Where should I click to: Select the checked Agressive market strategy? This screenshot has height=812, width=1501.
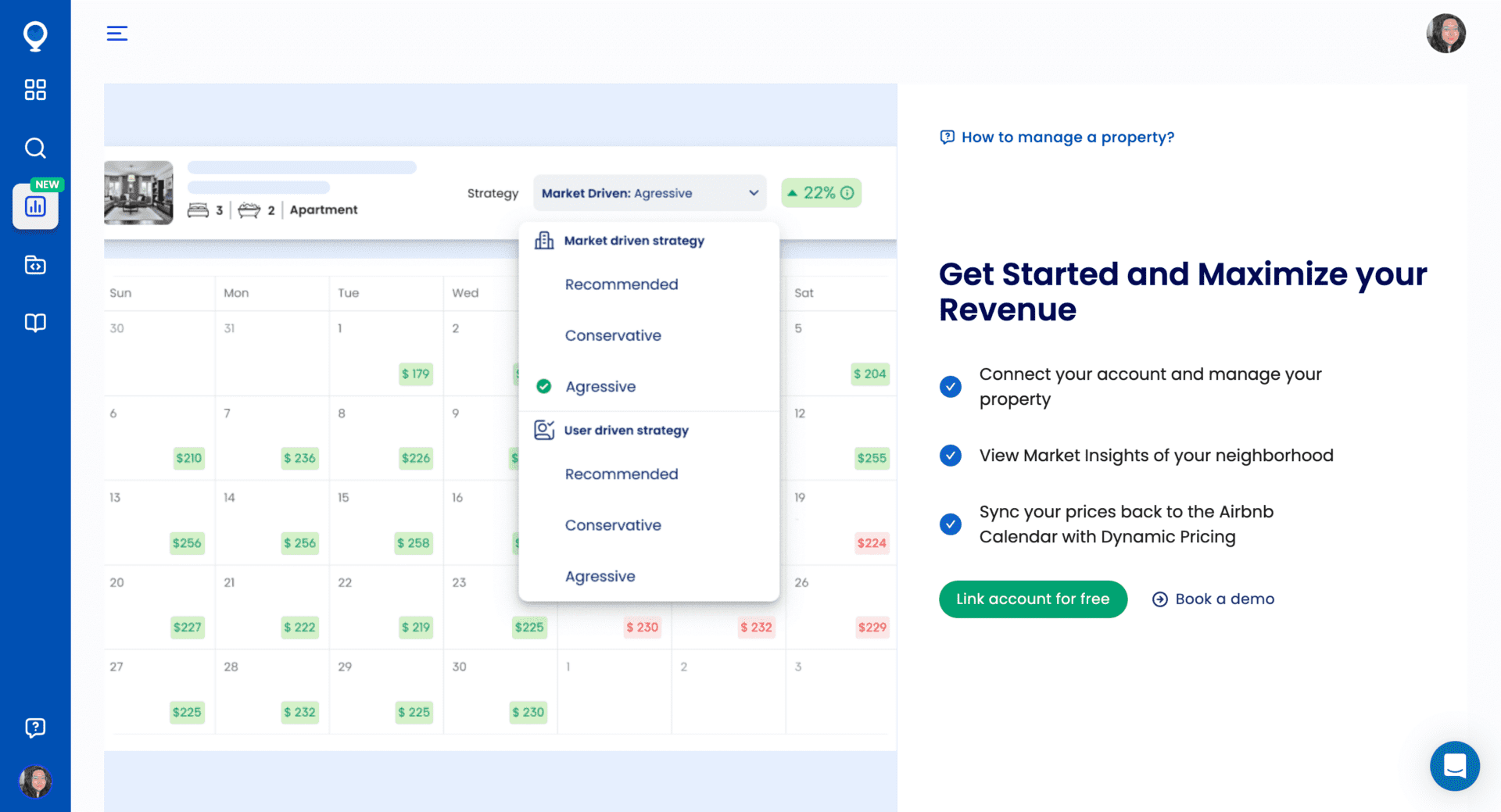coord(600,387)
